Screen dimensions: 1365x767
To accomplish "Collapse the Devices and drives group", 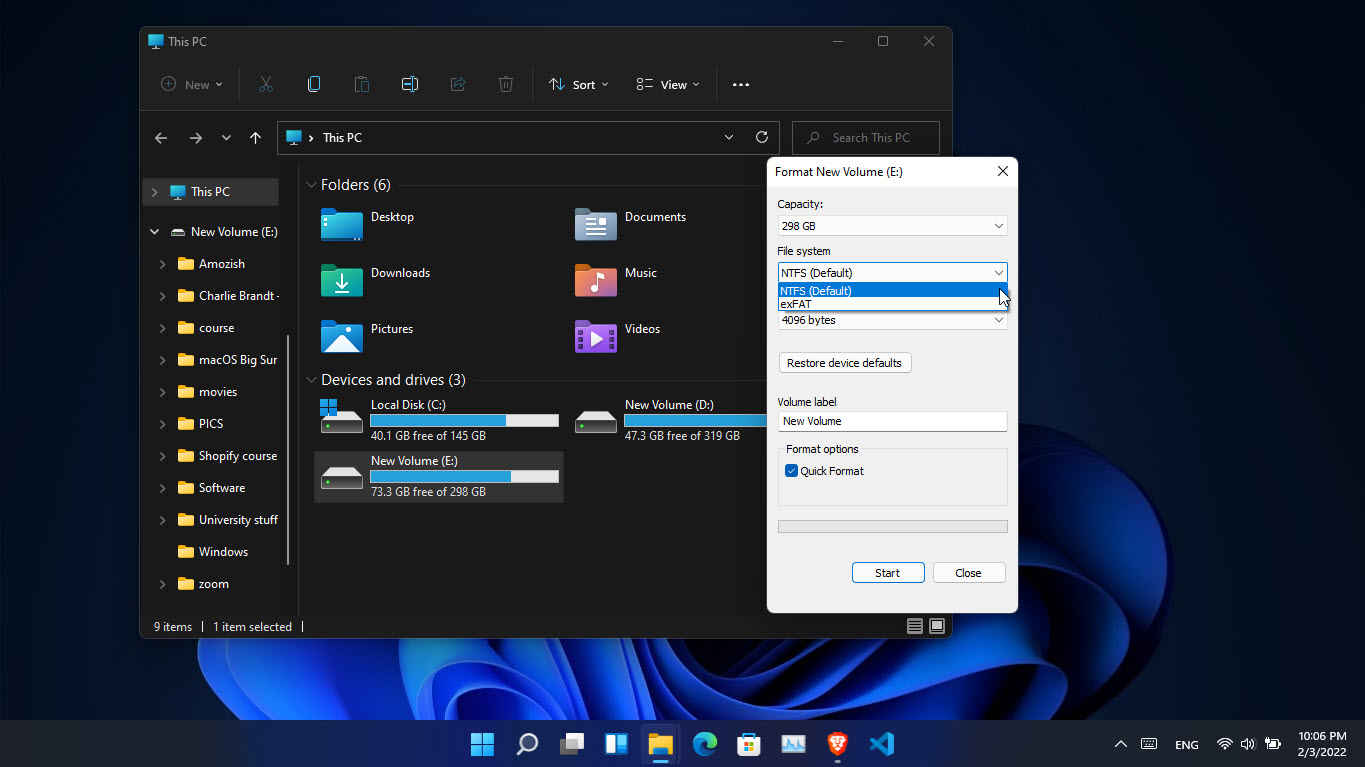I will [311, 380].
